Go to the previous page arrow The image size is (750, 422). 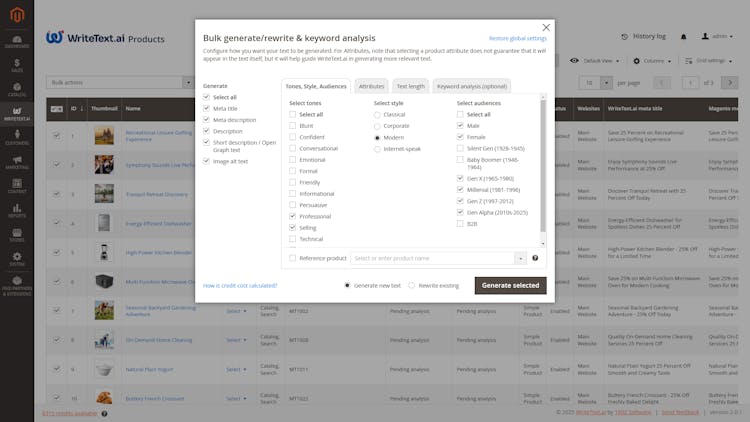pos(662,83)
